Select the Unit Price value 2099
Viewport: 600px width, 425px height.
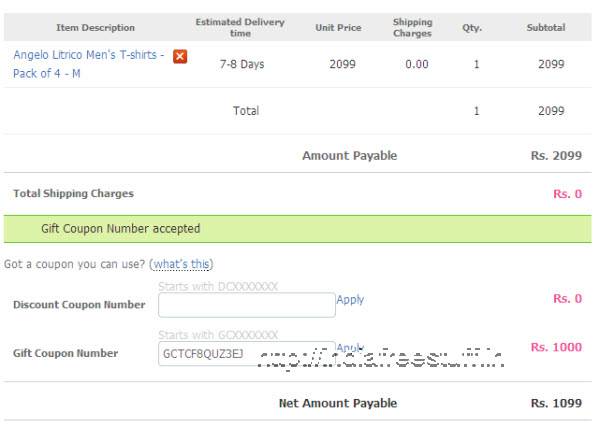point(342,64)
